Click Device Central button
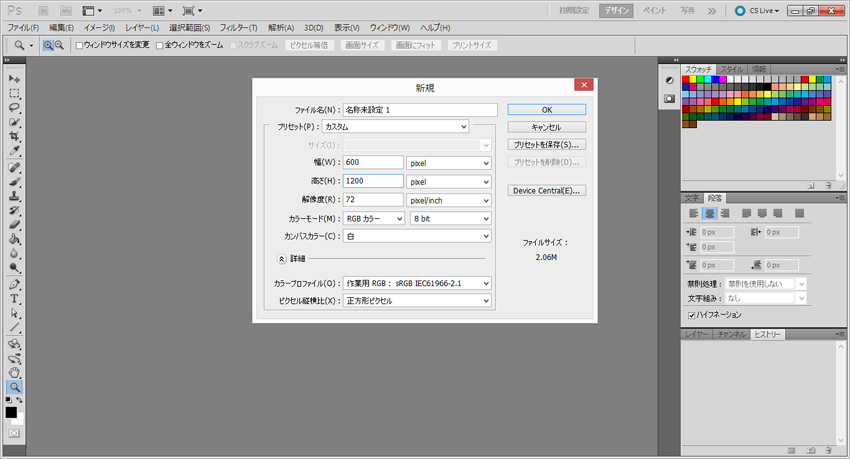Screen dimensions: 850x459 546,191
